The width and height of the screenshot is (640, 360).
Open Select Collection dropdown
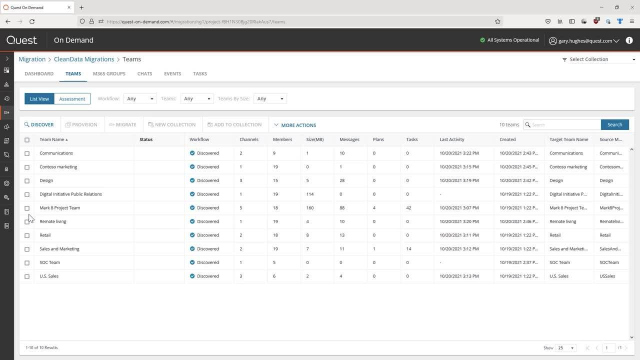click(x=598, y=59)
